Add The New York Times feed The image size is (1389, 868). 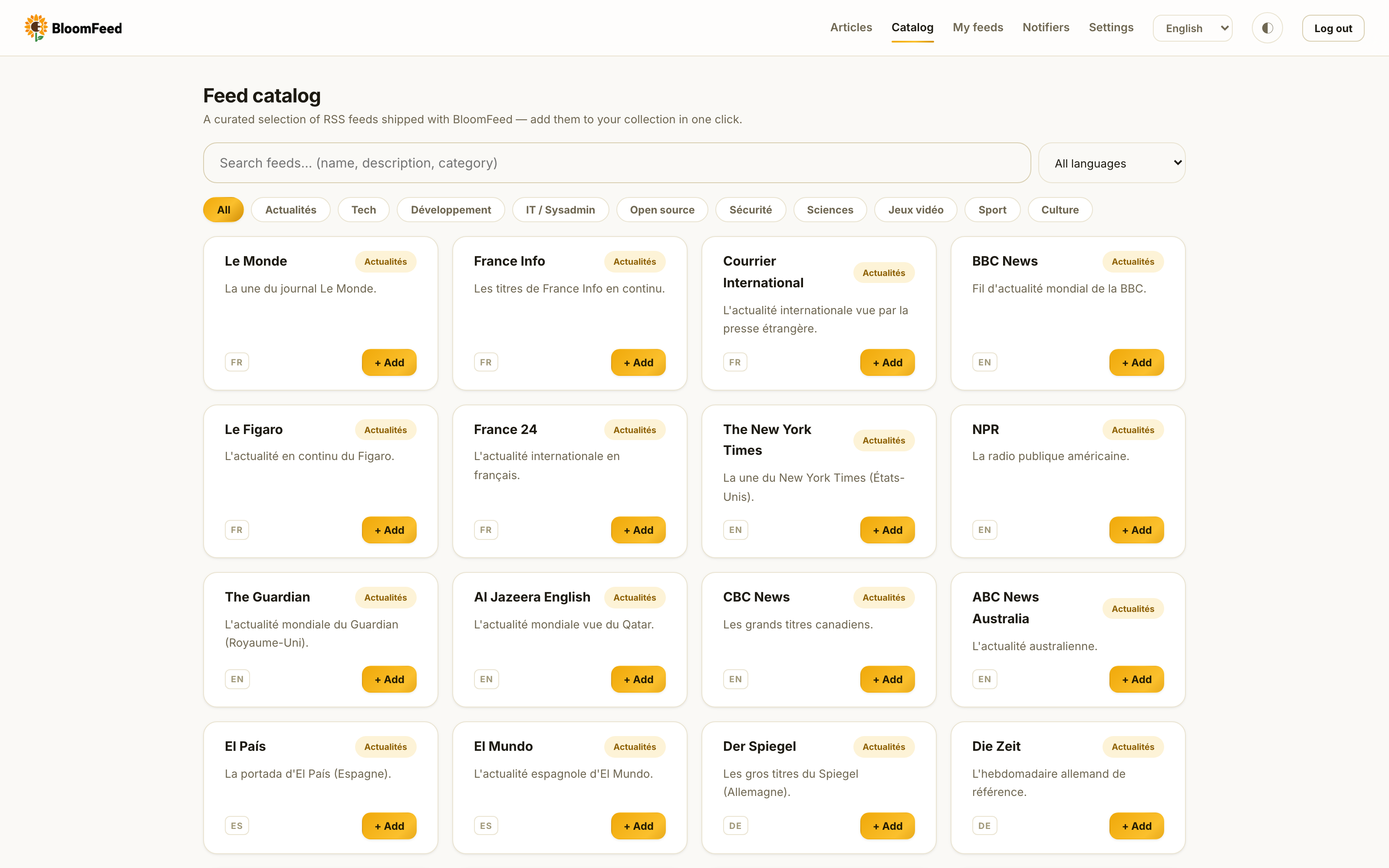tap(887, 530)
